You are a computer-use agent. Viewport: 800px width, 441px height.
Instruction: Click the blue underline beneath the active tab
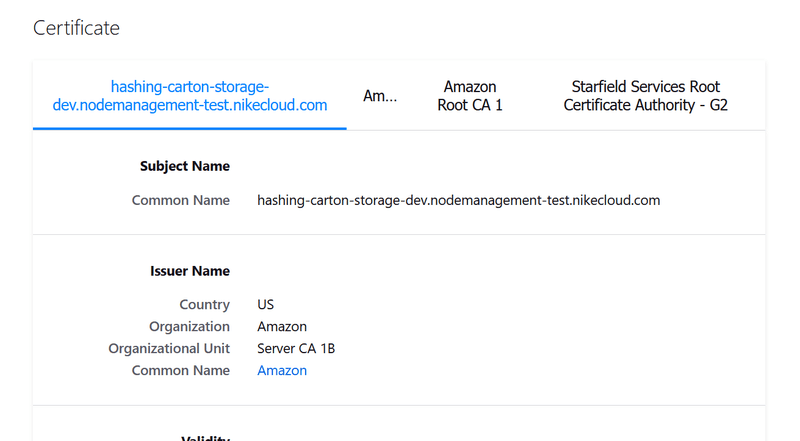[x=190, y=128]
